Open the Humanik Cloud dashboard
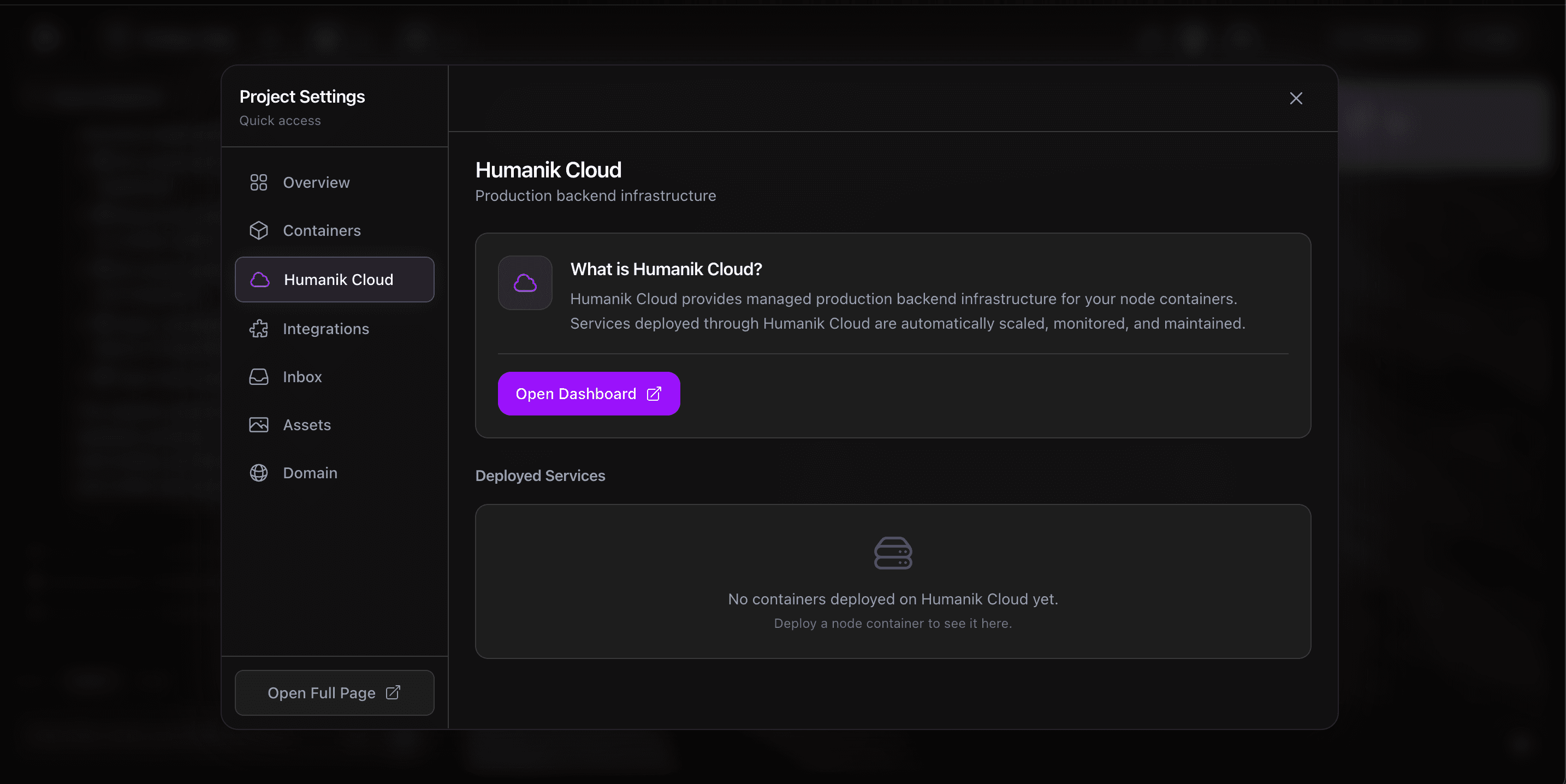1566x784 pixels. 589,393
